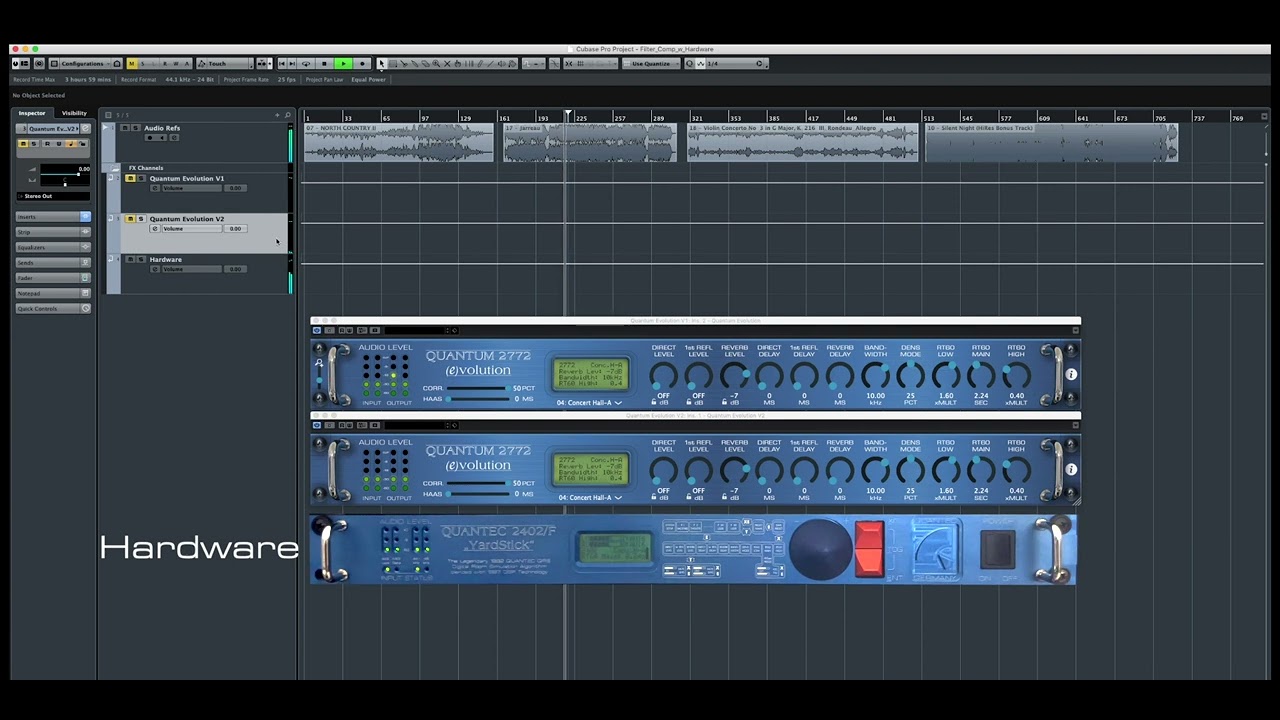The width and height of the screenshot is (1280, 720).
Task: Toggle Mute button in the Inspector channel
Action: [23, 144]
